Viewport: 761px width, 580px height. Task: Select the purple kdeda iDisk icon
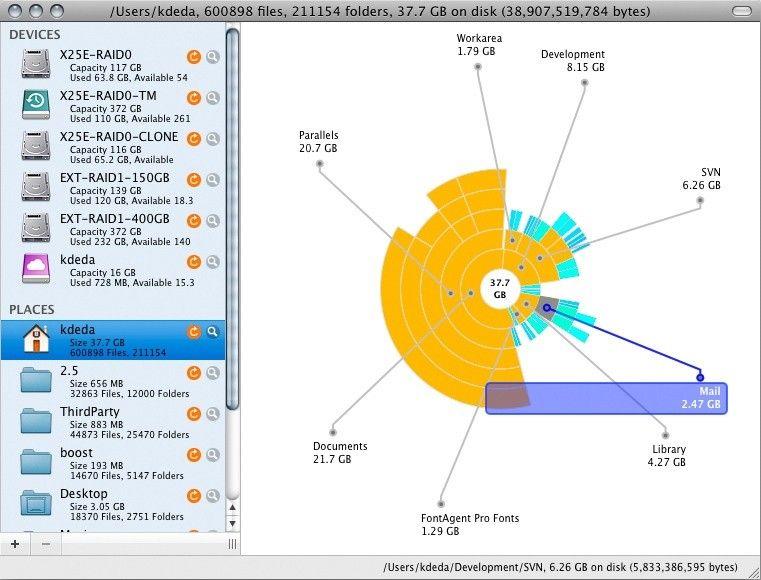coord(36,268)
